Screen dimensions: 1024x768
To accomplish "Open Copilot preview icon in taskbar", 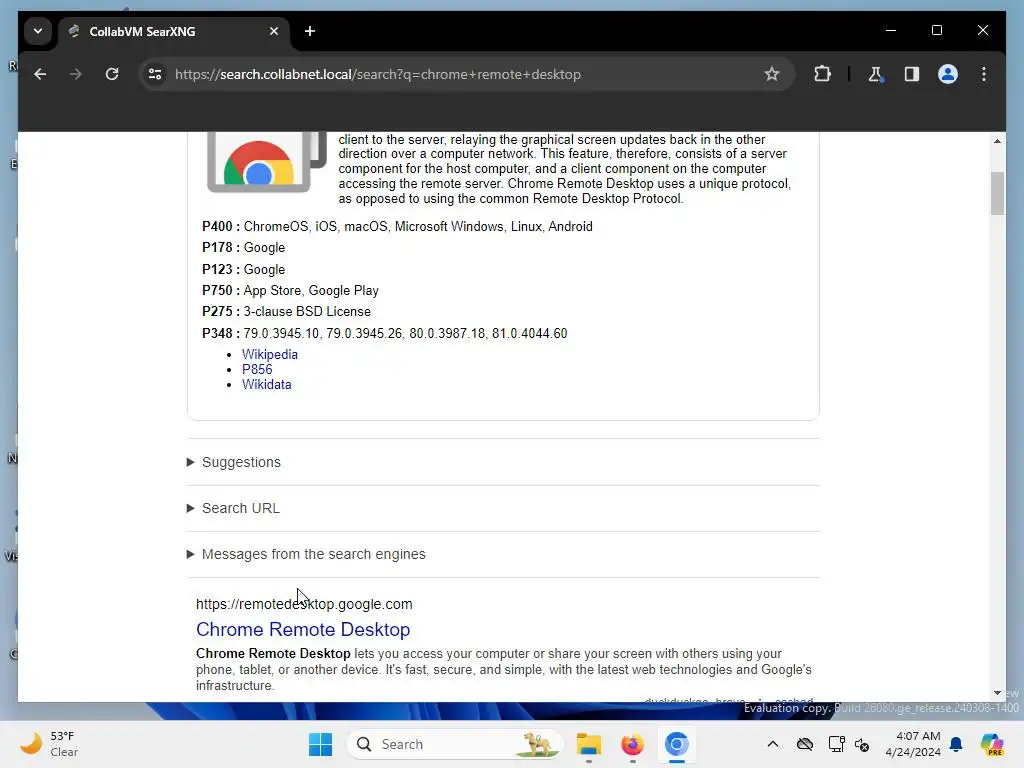I will click(992, 744).
